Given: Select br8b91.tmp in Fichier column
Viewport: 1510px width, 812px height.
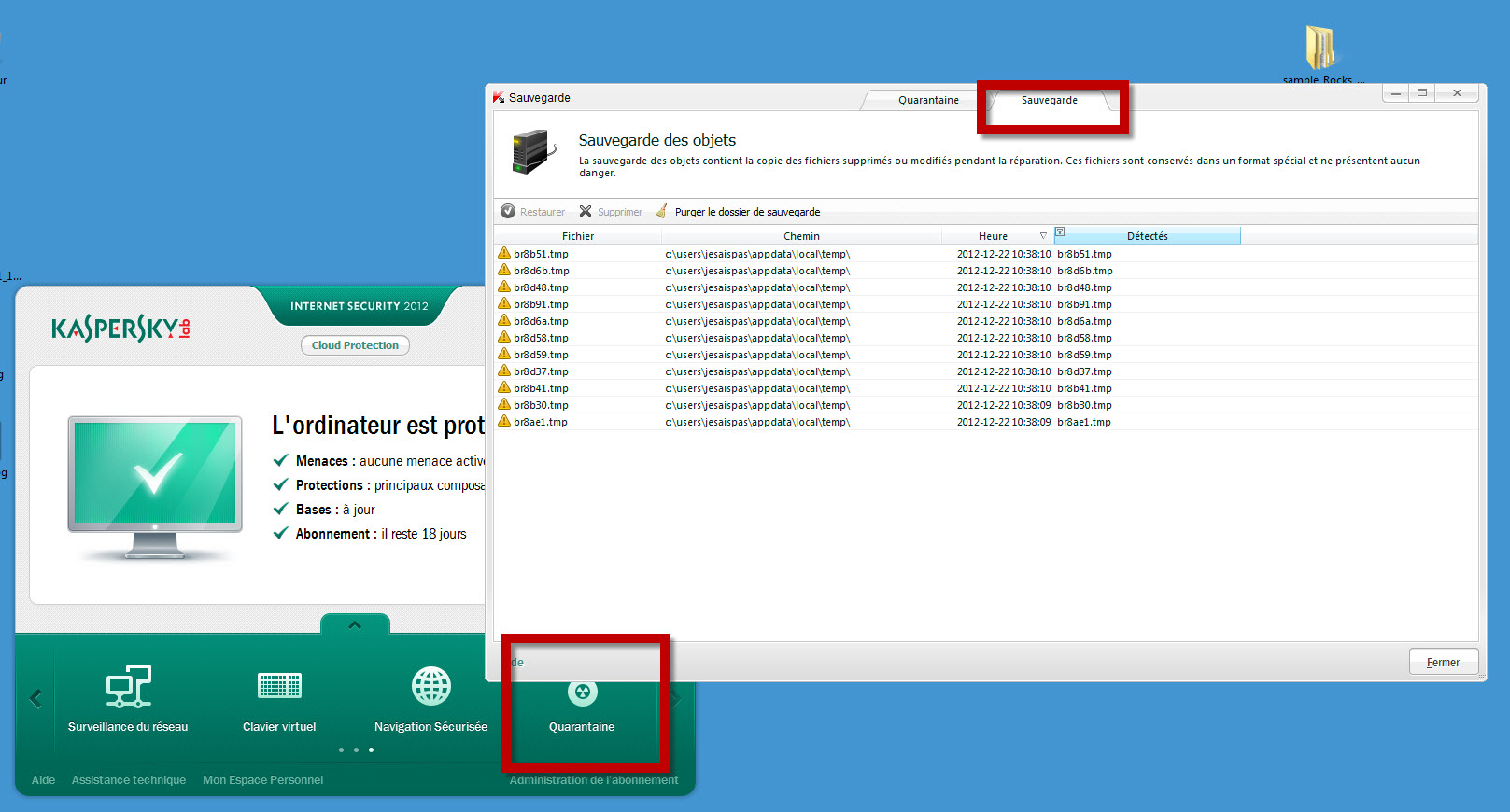Looking at the screenshot, I should (541, 304).
